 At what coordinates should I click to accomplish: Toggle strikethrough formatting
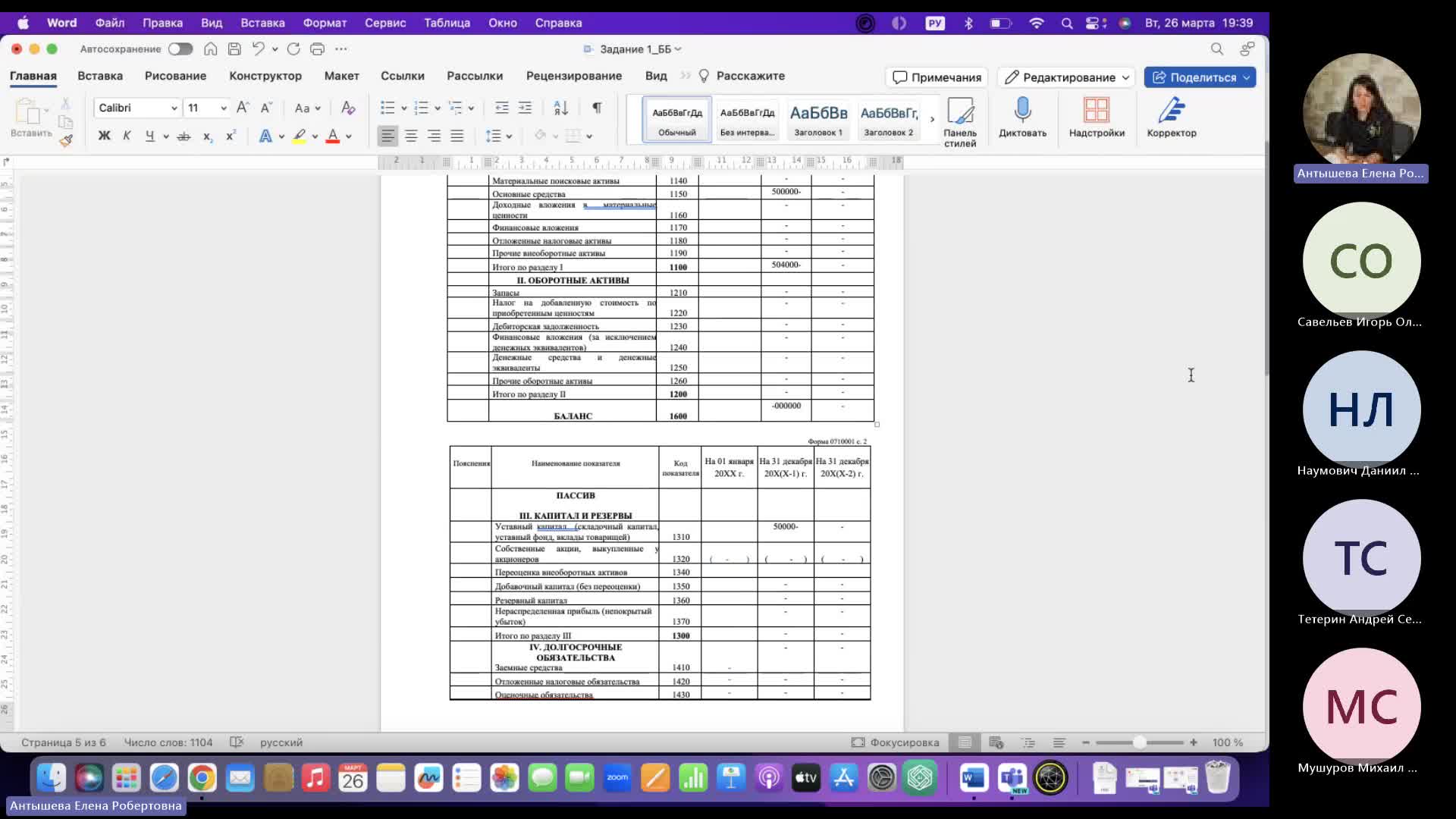pos(184,136)
